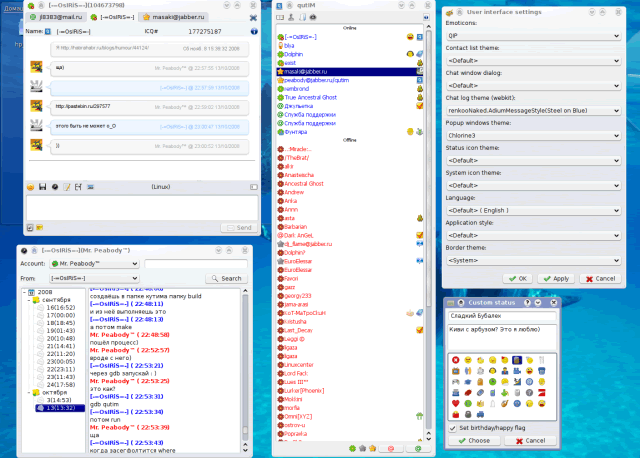Select the 3(14:53) history entry under октября
This screenshot has height=458, width=640.
tap(59, 400)
